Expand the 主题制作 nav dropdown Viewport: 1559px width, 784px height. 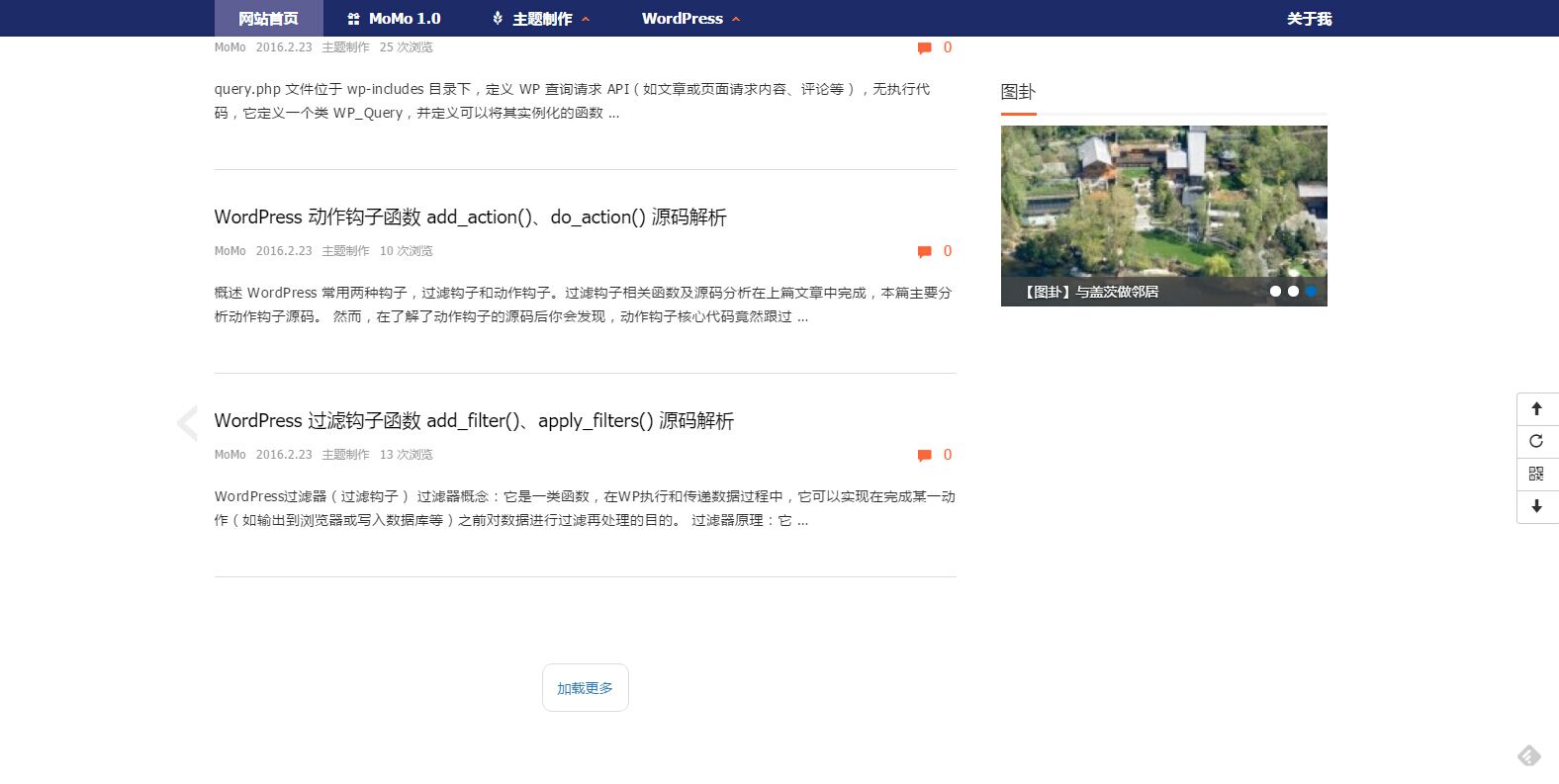click(541, 19)
